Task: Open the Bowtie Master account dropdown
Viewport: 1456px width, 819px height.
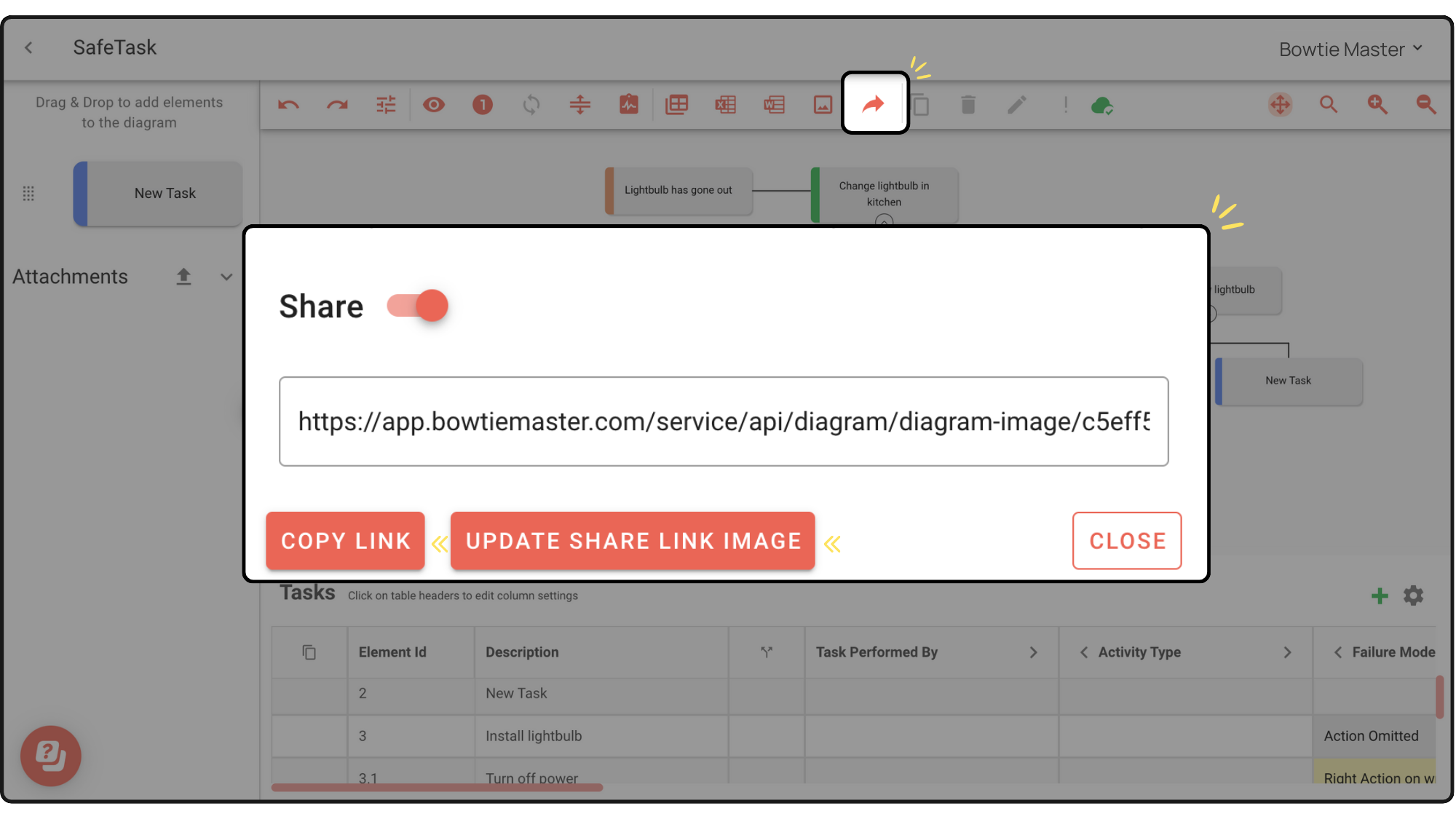Action: tap(1350, 48)
